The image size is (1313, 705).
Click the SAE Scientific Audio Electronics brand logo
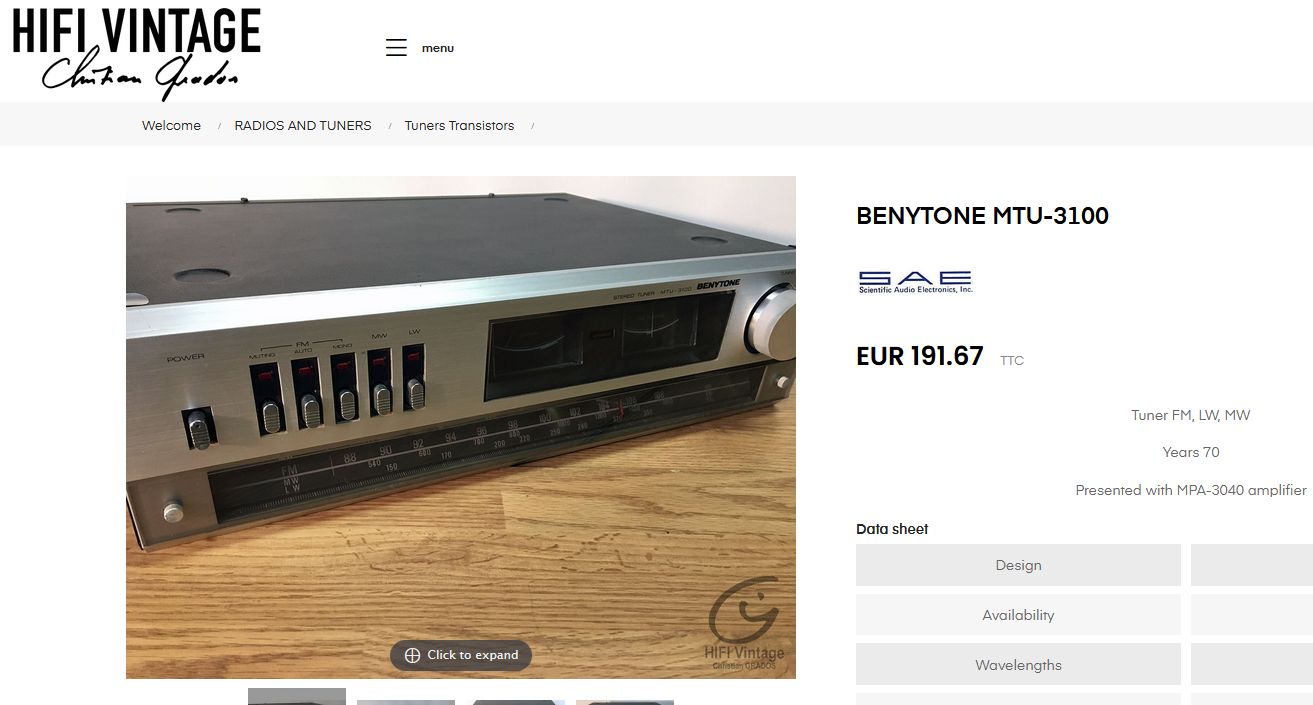[915, 282]
